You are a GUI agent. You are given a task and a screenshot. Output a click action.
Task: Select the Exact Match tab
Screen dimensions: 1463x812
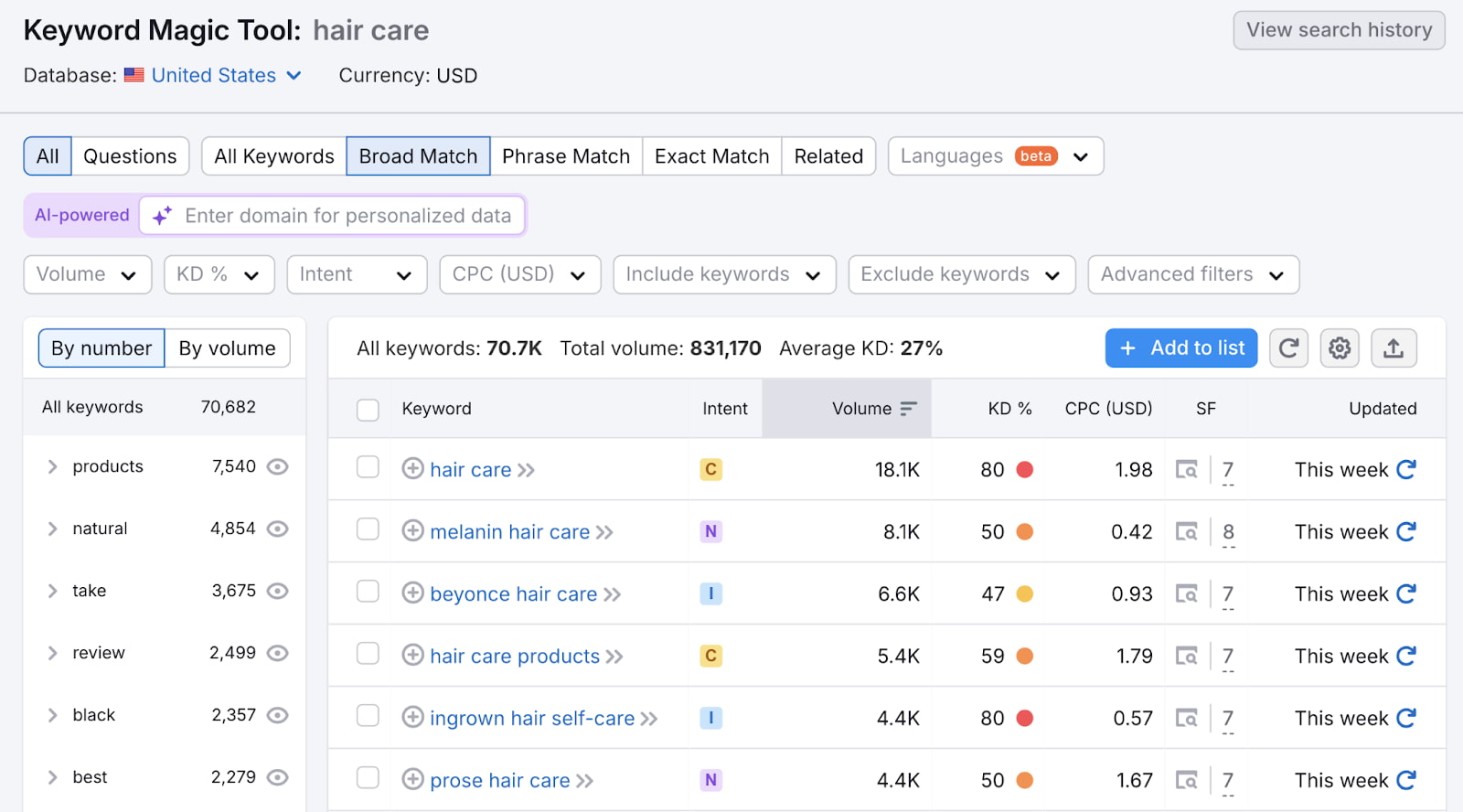coord(712,156)
